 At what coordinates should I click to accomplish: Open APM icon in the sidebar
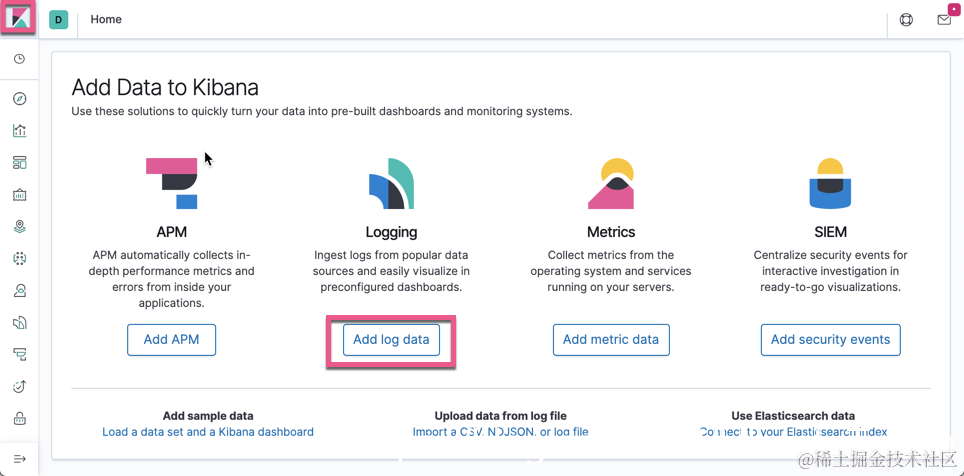(20, 354)
